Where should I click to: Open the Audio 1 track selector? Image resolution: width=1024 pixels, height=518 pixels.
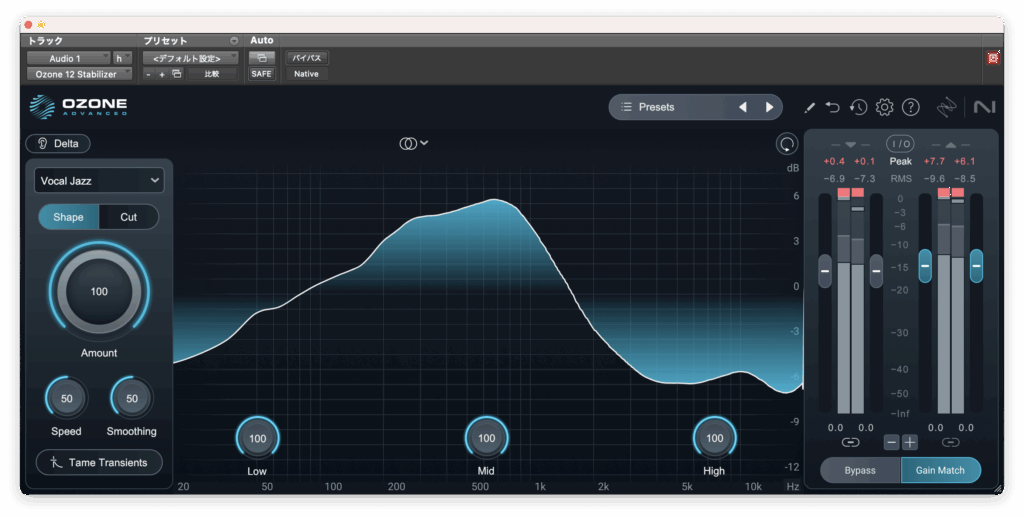[x=68, y=58]
